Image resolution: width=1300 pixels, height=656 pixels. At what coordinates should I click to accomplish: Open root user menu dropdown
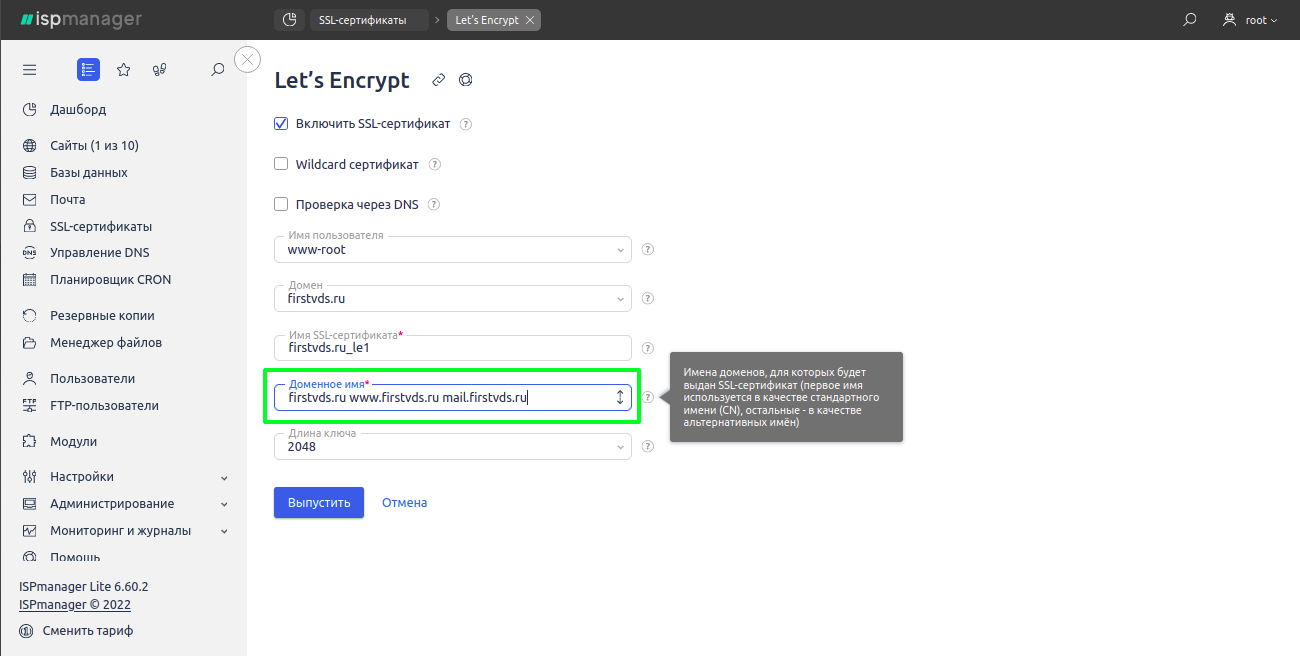(1250, 20)
